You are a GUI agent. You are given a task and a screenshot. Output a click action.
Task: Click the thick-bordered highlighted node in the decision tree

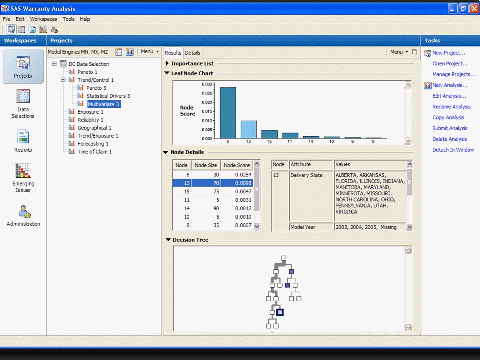point(280,312)
